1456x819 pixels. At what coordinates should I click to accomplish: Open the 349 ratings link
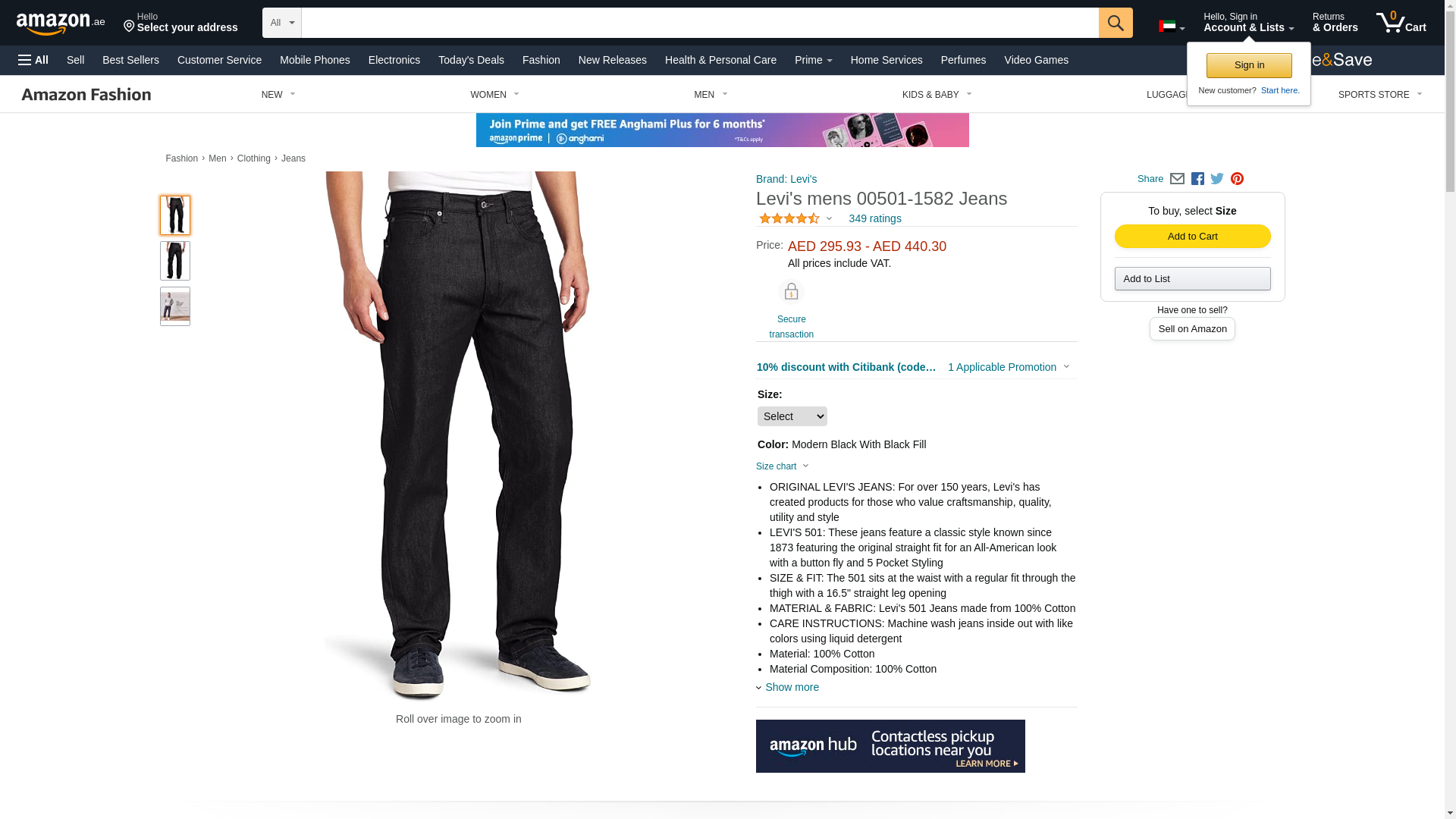click(874, 218)
